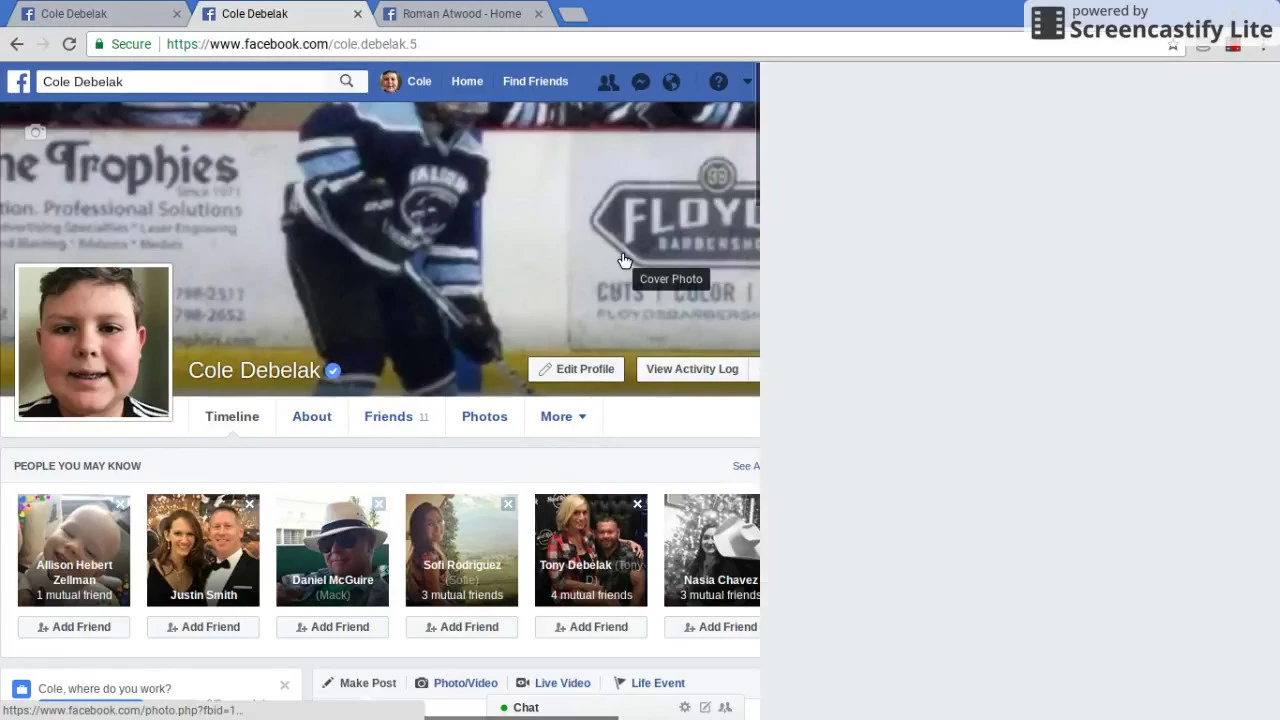Viewport: 1280px width, 720px height.
Task: Click the work briefcase icon
Action: (21, 689)
